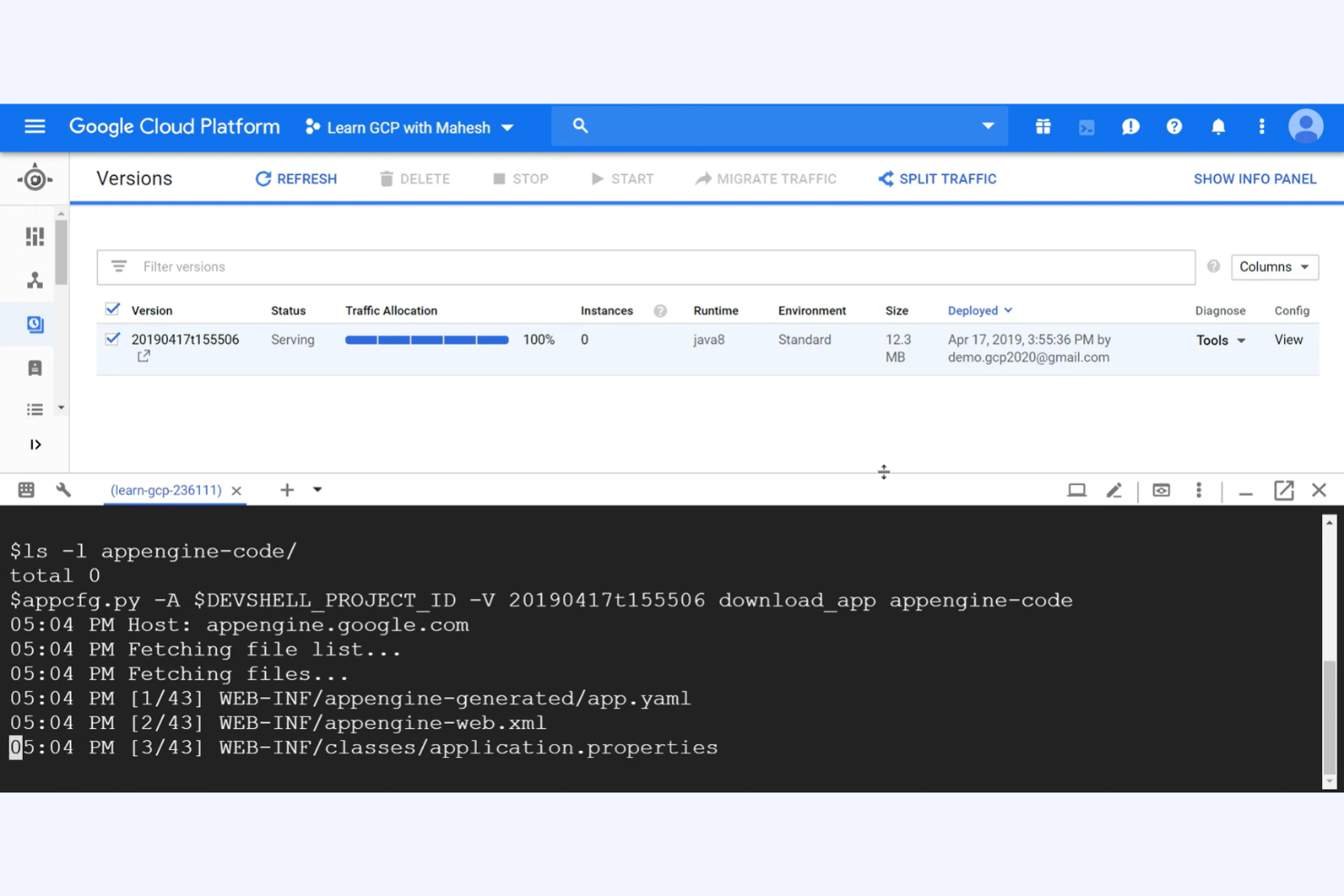
Task: Expand the Learn GCP with Mahesh project selector
Action: tap(410, 127)
